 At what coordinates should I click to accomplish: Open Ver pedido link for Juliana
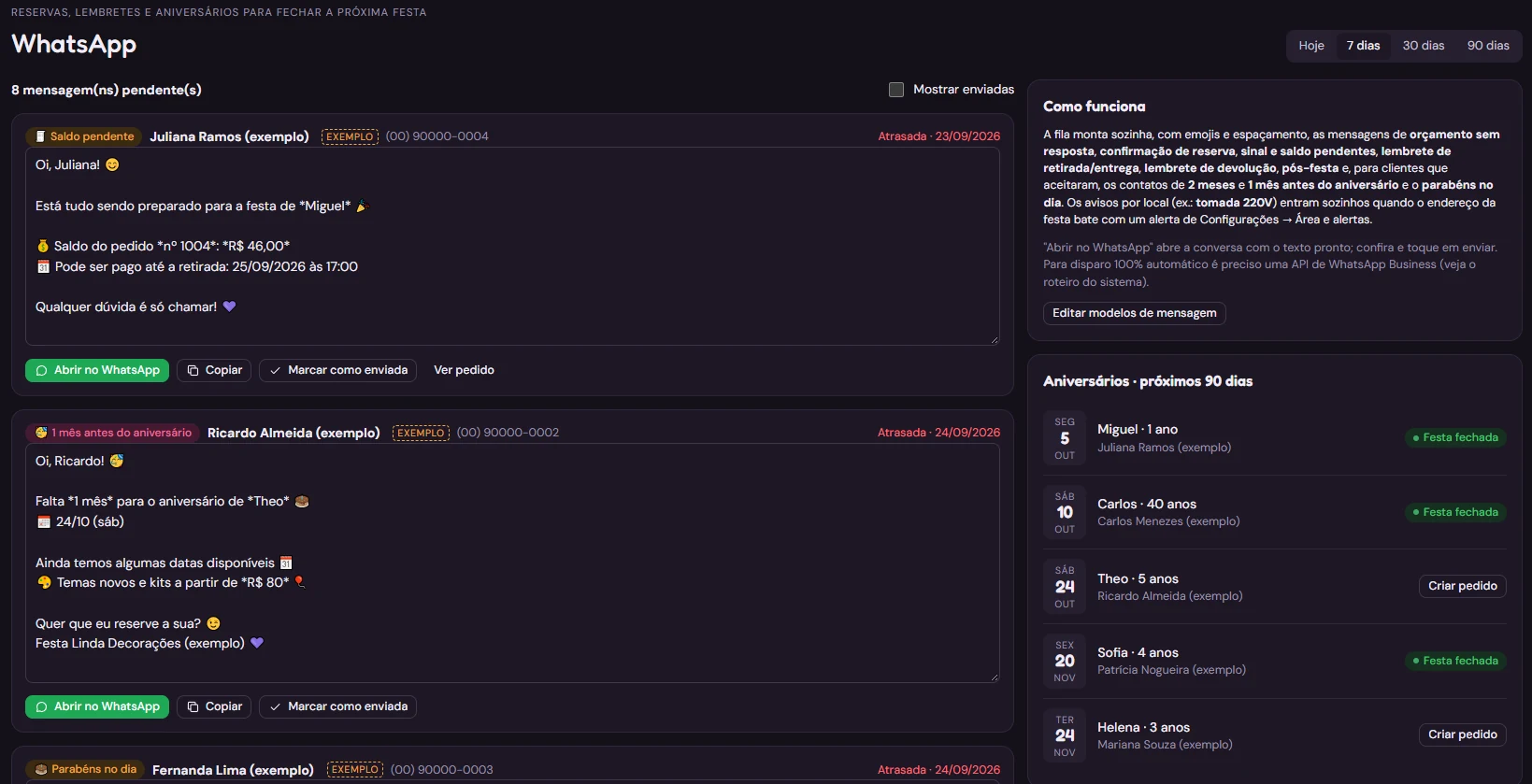click(464, 370)
